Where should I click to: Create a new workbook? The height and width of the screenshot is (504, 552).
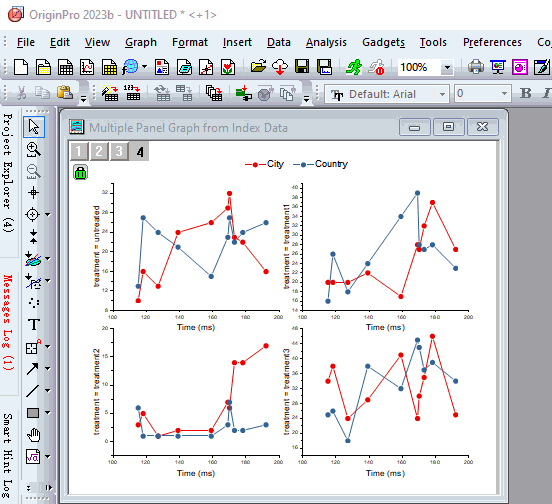(65, 67)
